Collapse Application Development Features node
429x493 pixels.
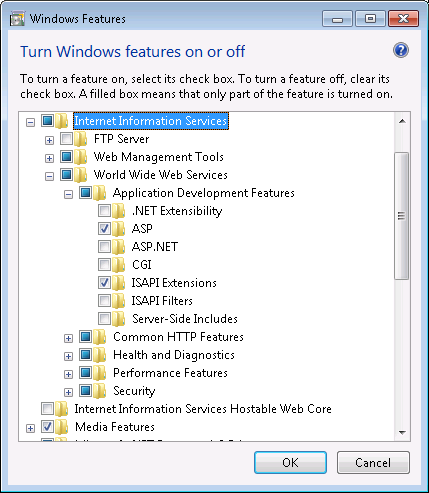(x=68, y=194)
